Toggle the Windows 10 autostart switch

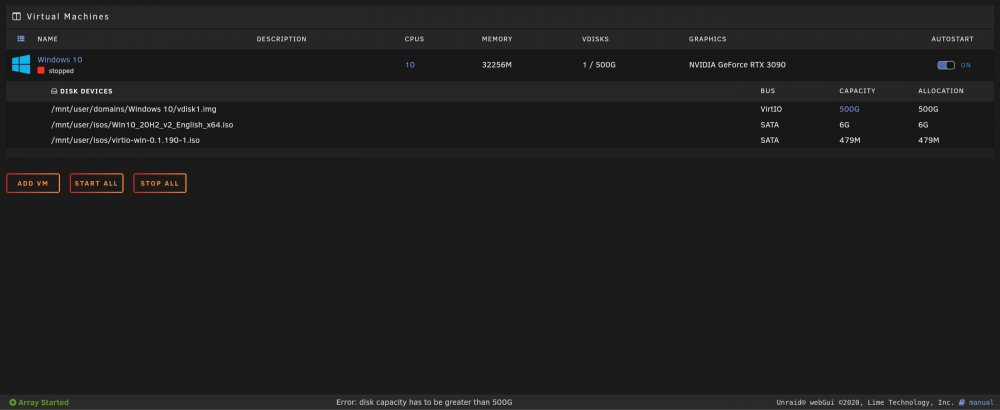coord(946,65)
